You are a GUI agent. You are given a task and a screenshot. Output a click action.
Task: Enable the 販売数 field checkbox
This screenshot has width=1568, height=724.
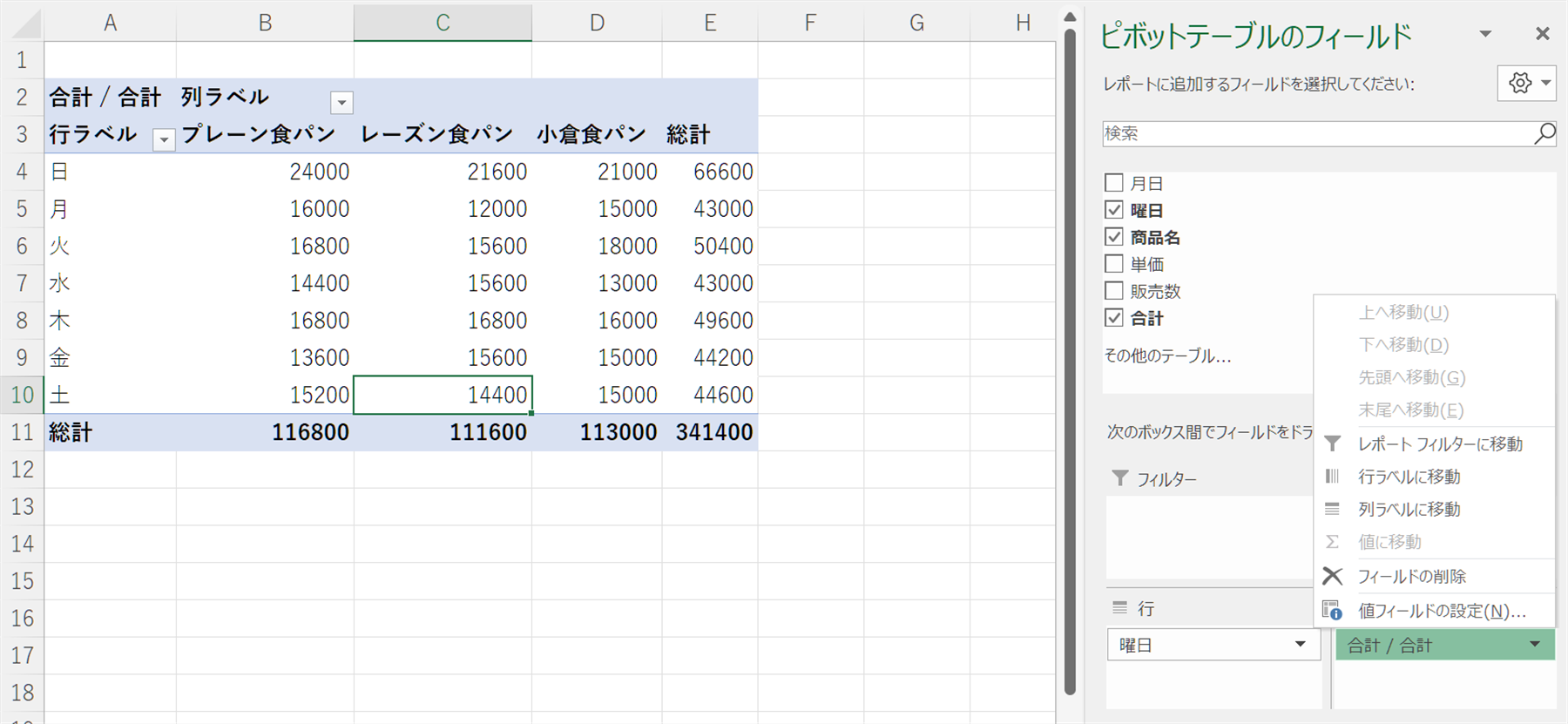coord(1114,291)
